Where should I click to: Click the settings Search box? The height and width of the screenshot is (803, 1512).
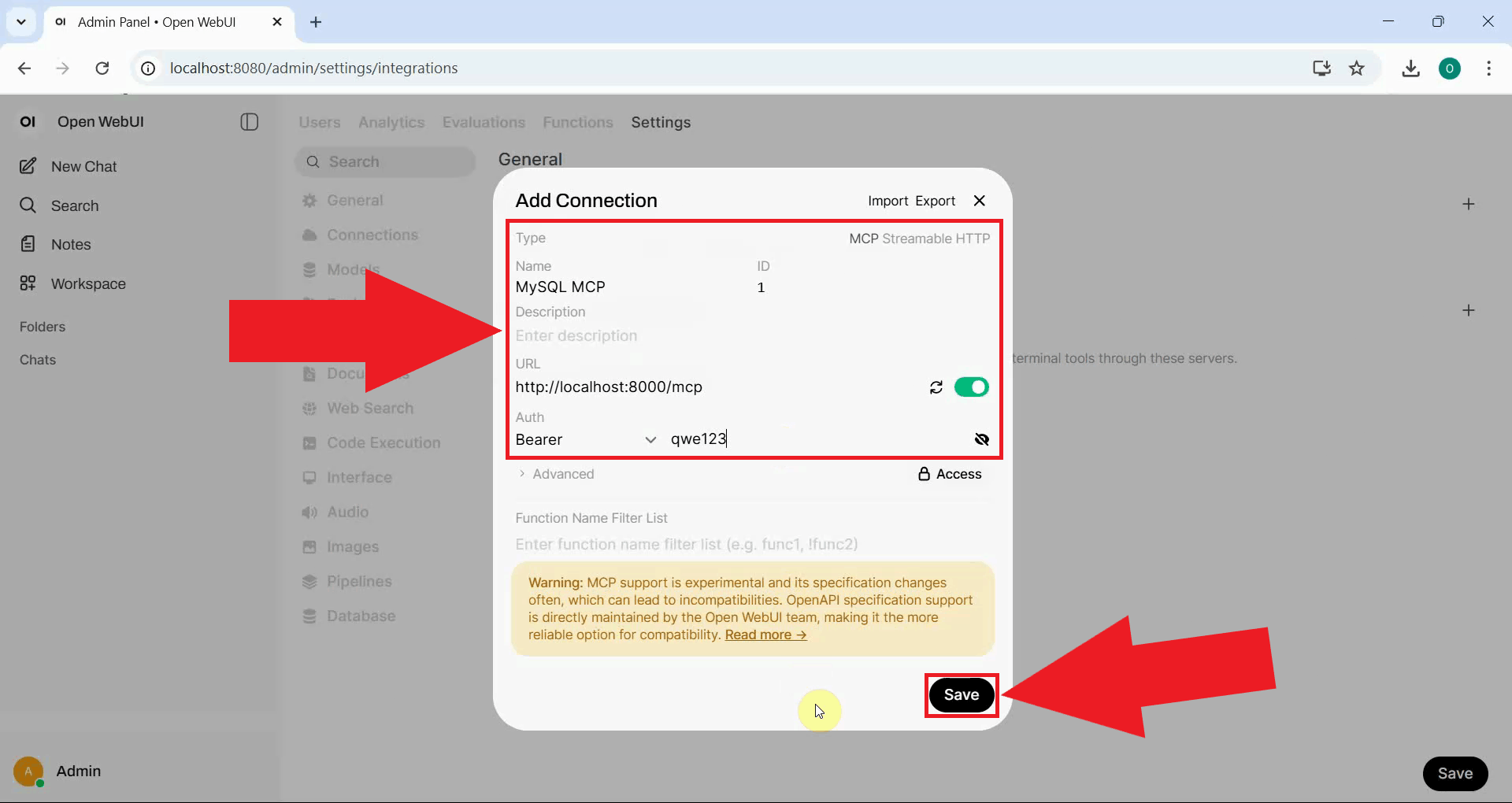point(386,161)
